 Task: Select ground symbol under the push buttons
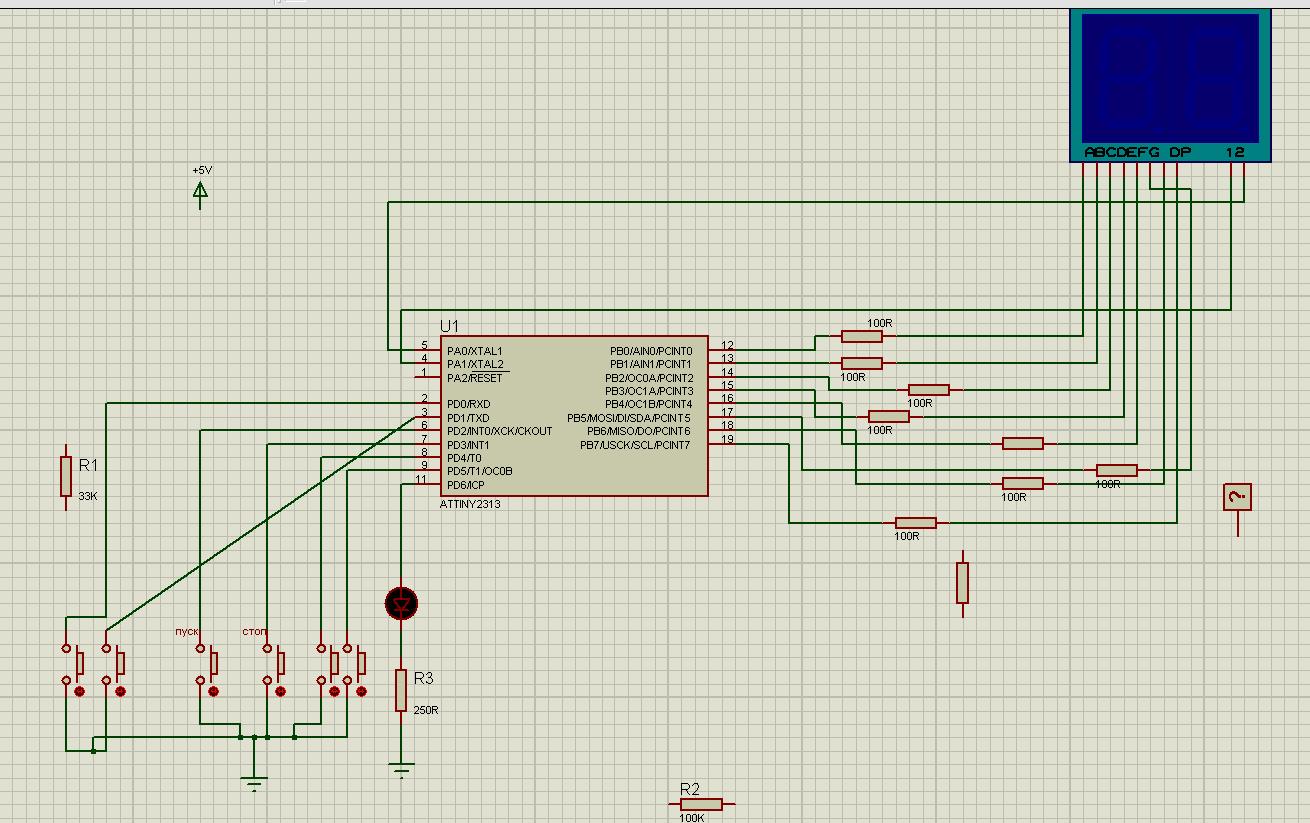pyautogui.click(x=254, y=780)
